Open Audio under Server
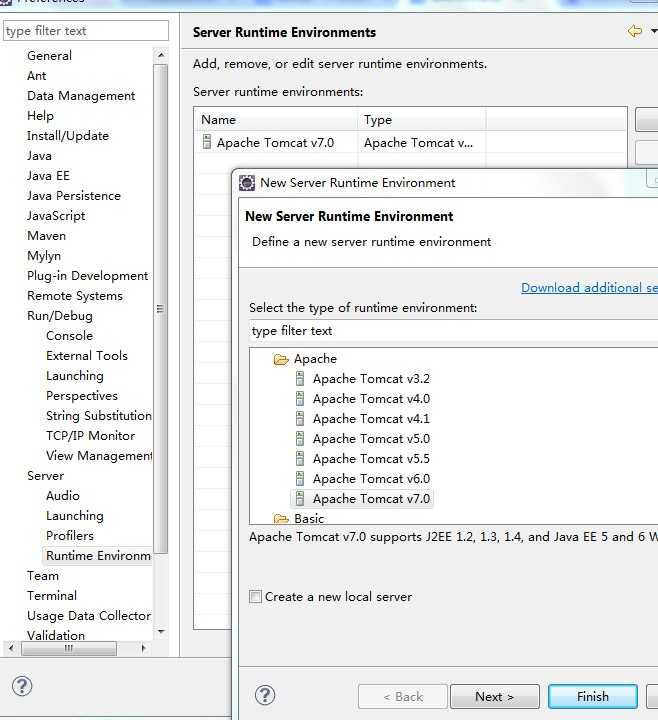The image size is (658, 720). coord(63,496)
